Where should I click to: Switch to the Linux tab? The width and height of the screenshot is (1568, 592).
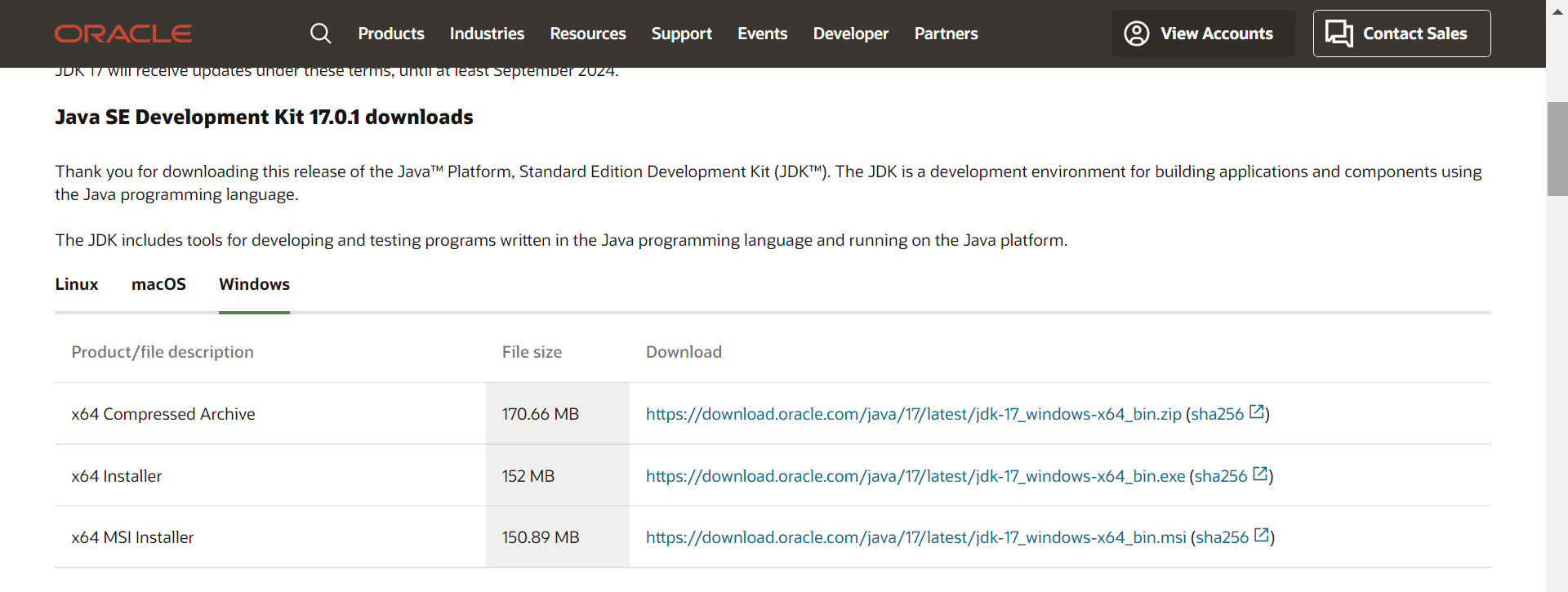pos(77,284)
